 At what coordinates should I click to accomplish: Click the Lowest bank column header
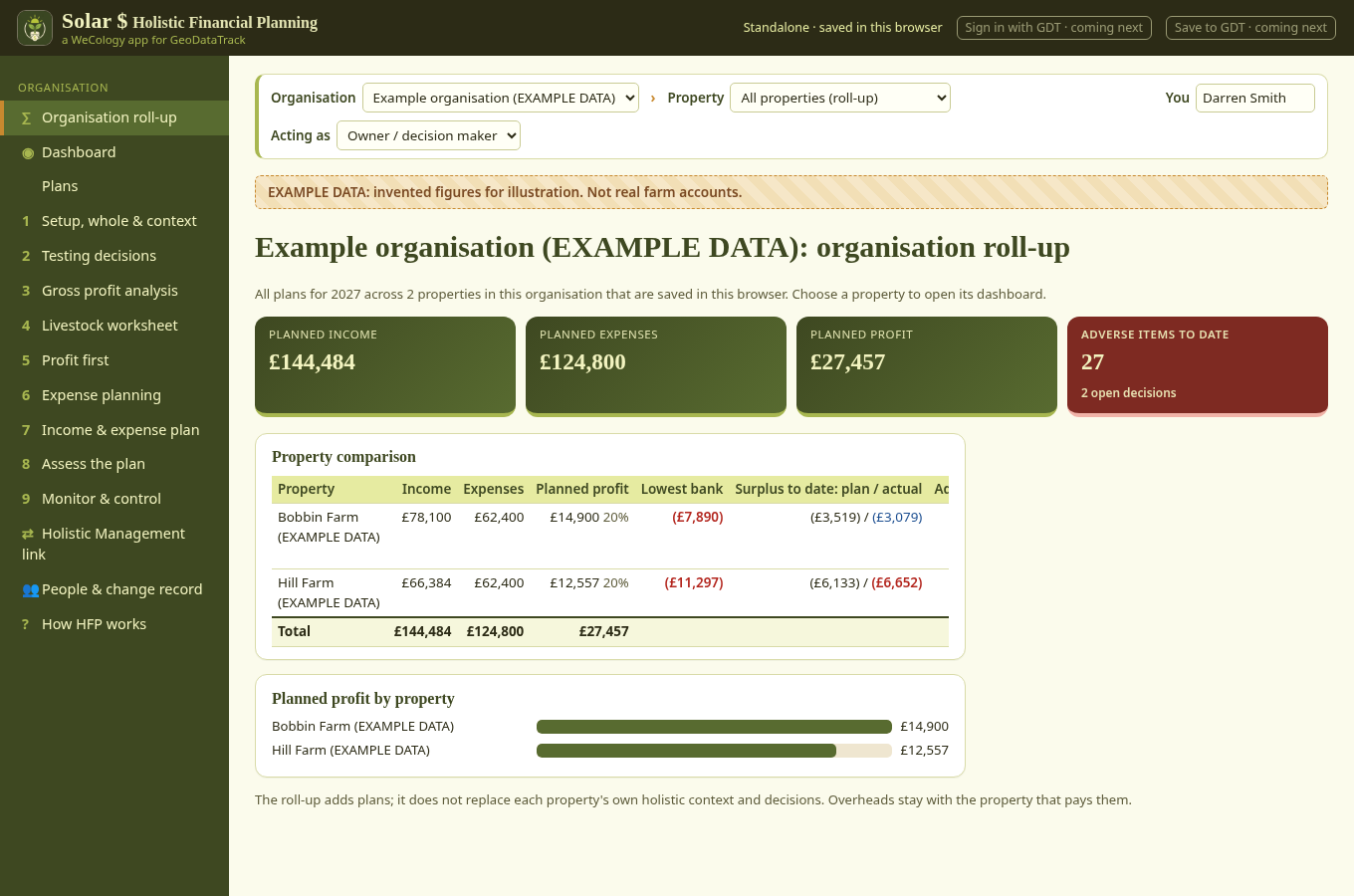point(682,489)
